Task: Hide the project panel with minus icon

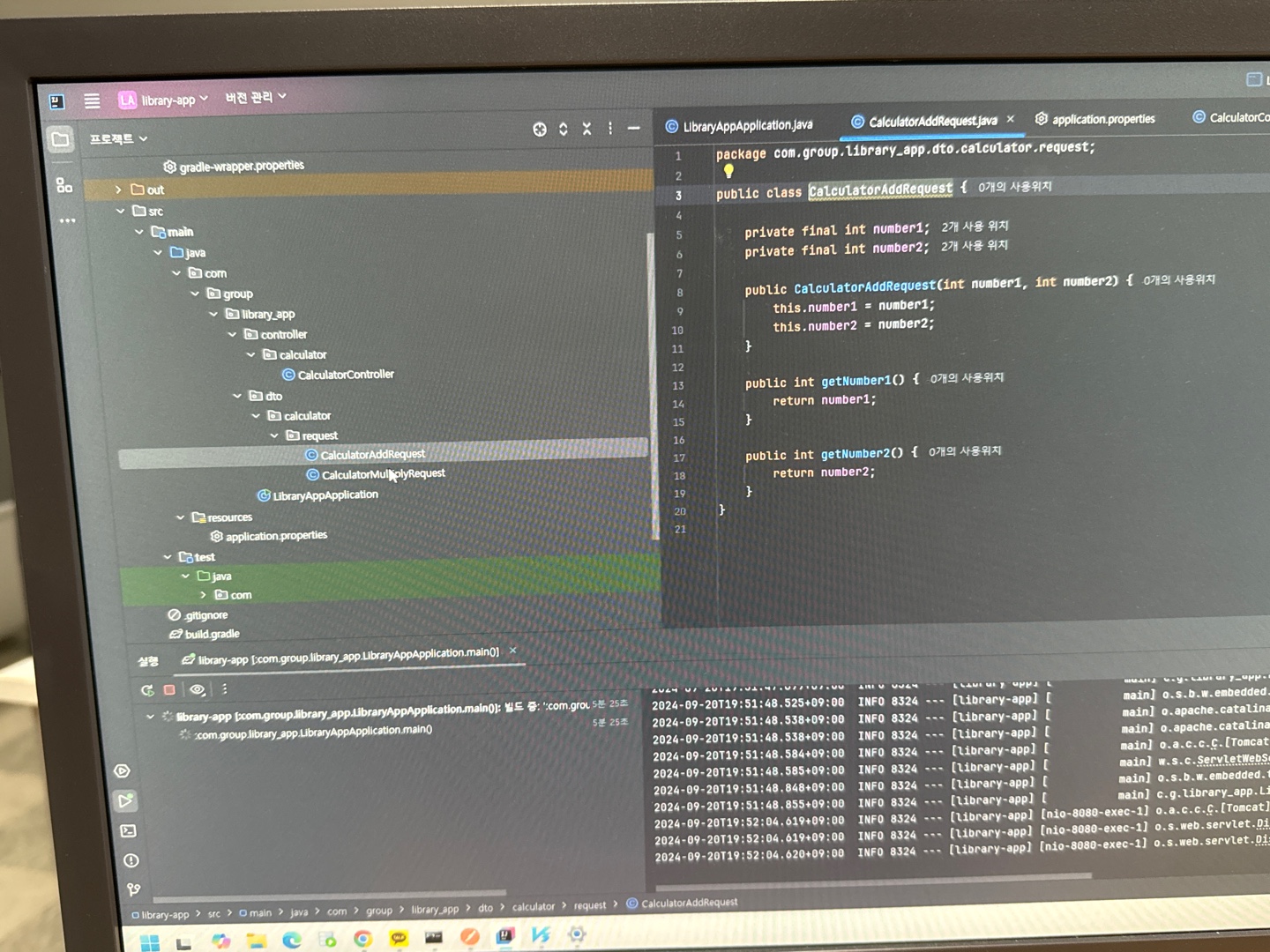Action: click(x=633, y=128)
